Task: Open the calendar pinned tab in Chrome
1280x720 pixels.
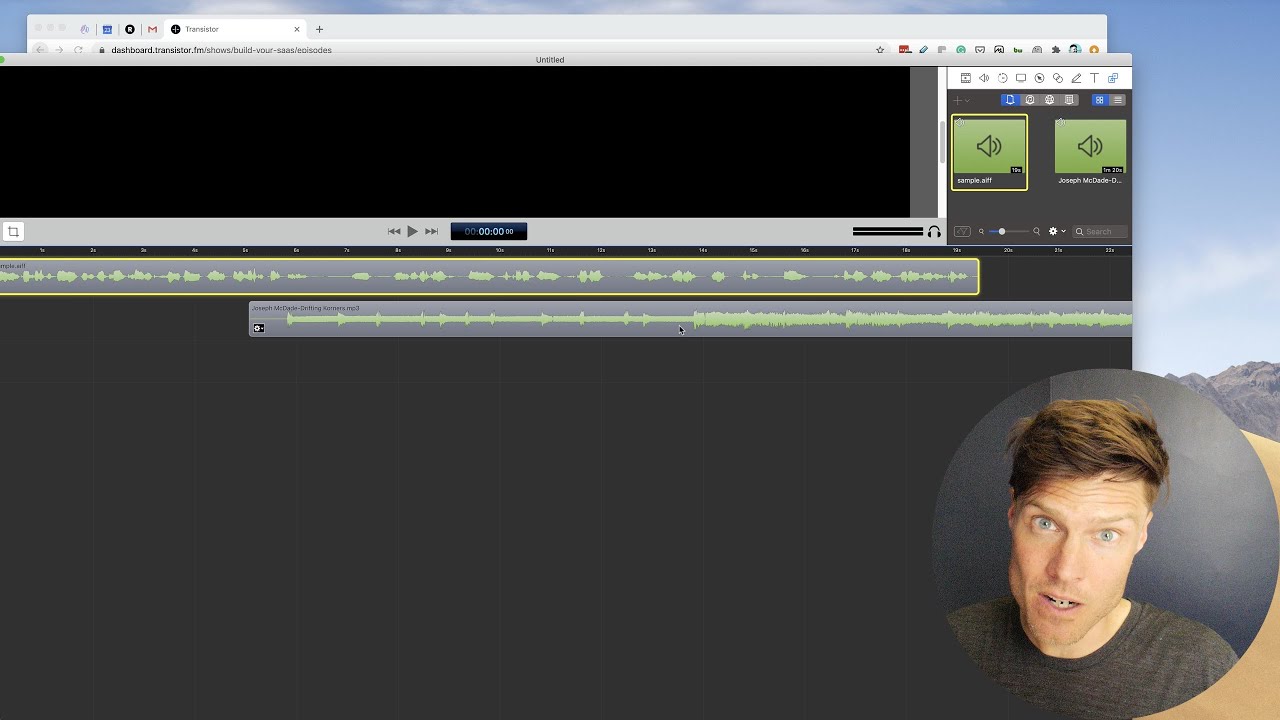Action: (107, 29)
